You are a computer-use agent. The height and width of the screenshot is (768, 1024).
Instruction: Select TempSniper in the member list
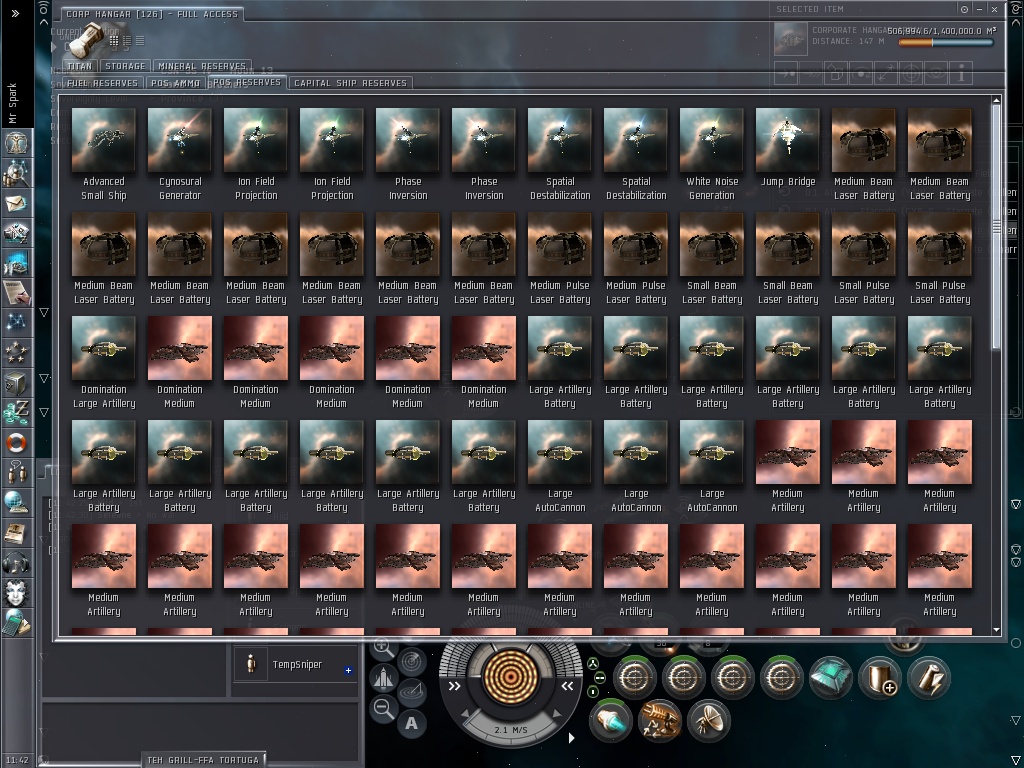coord(295,665)
